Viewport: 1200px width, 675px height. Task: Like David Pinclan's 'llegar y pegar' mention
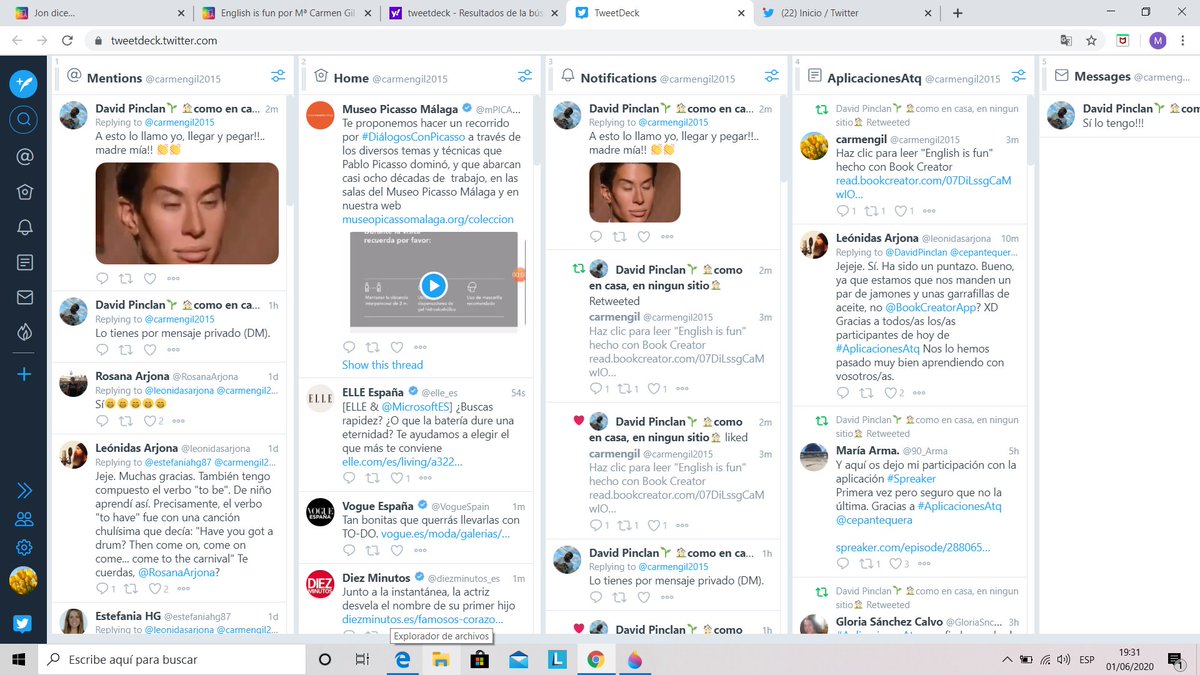(150, 278)
